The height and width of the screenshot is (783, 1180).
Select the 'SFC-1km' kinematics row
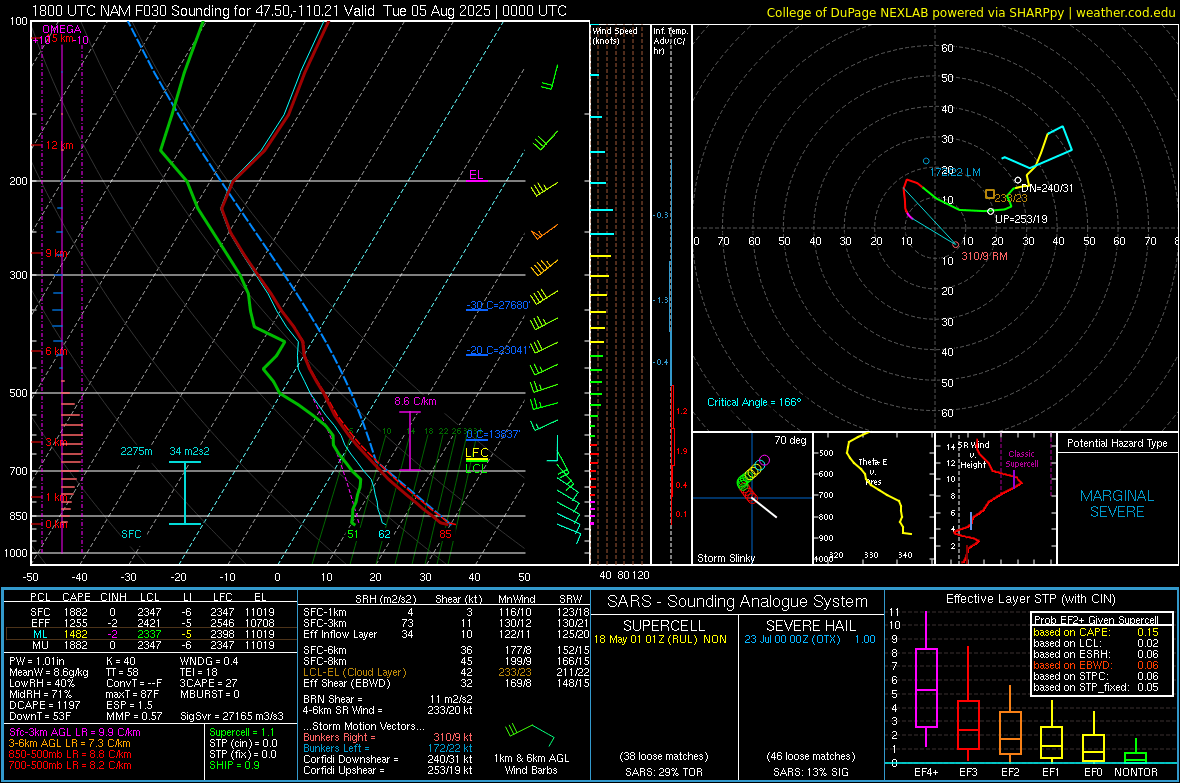coord(446,612)
